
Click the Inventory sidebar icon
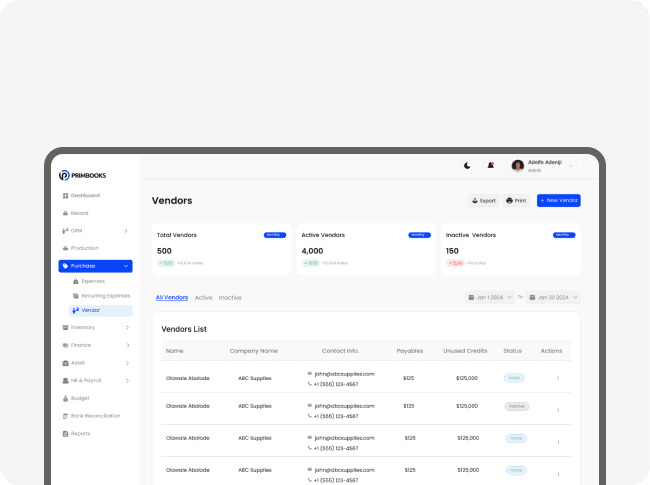65,327
